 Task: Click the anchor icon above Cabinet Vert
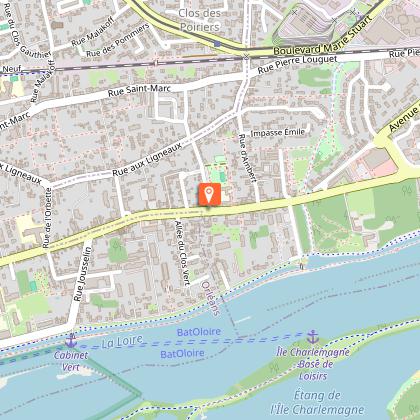71,341
